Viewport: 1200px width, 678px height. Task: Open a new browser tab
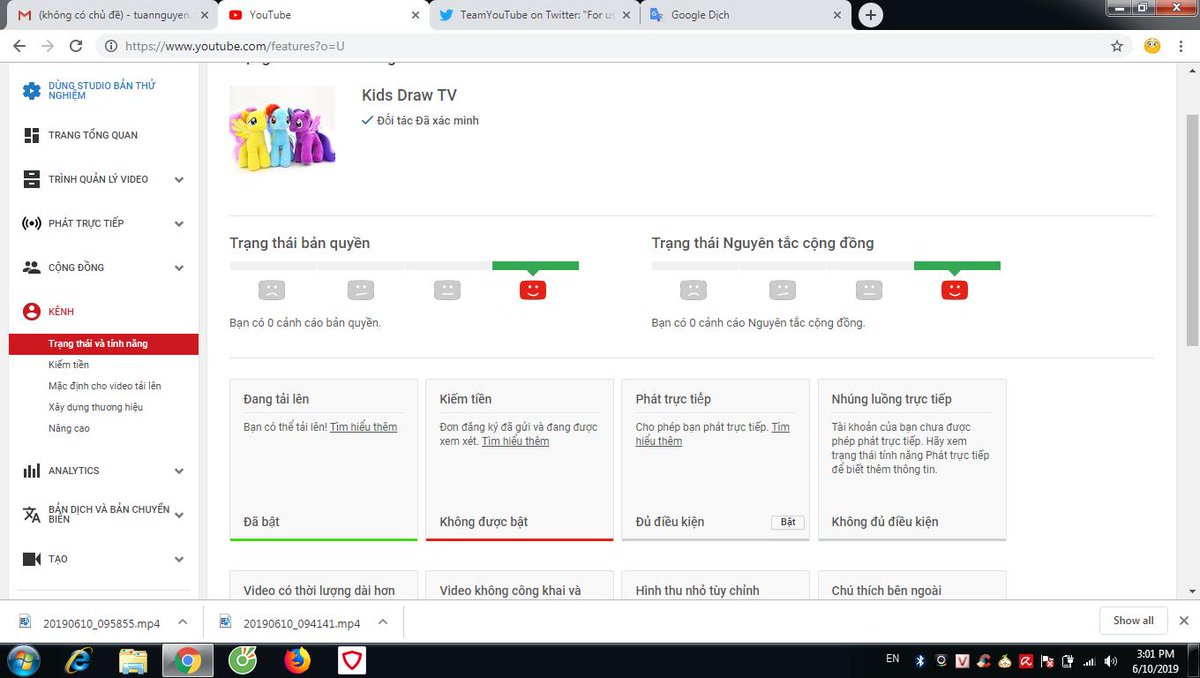(x=871, y=15)
